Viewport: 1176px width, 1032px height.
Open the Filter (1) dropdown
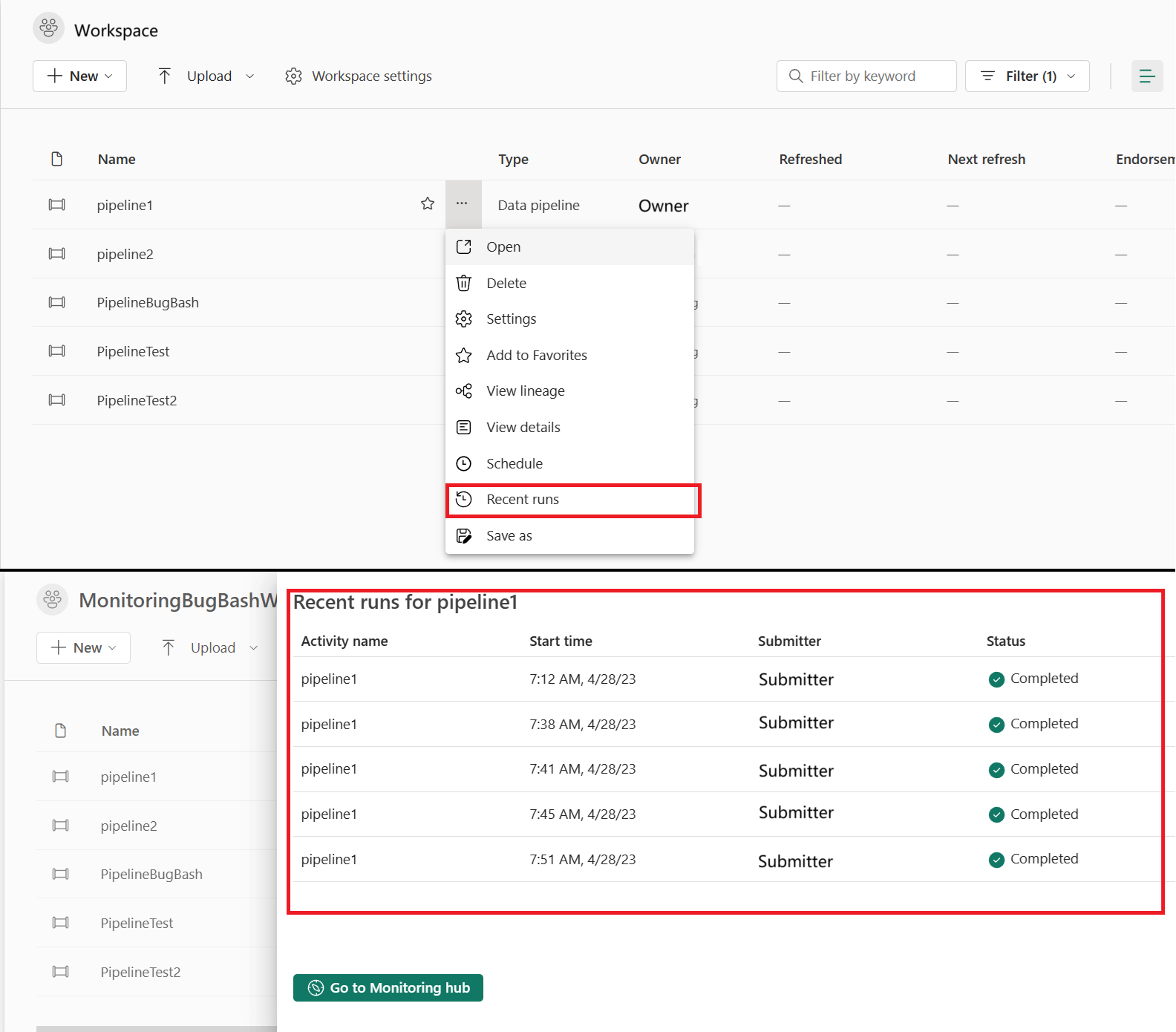click(1027, 76)
